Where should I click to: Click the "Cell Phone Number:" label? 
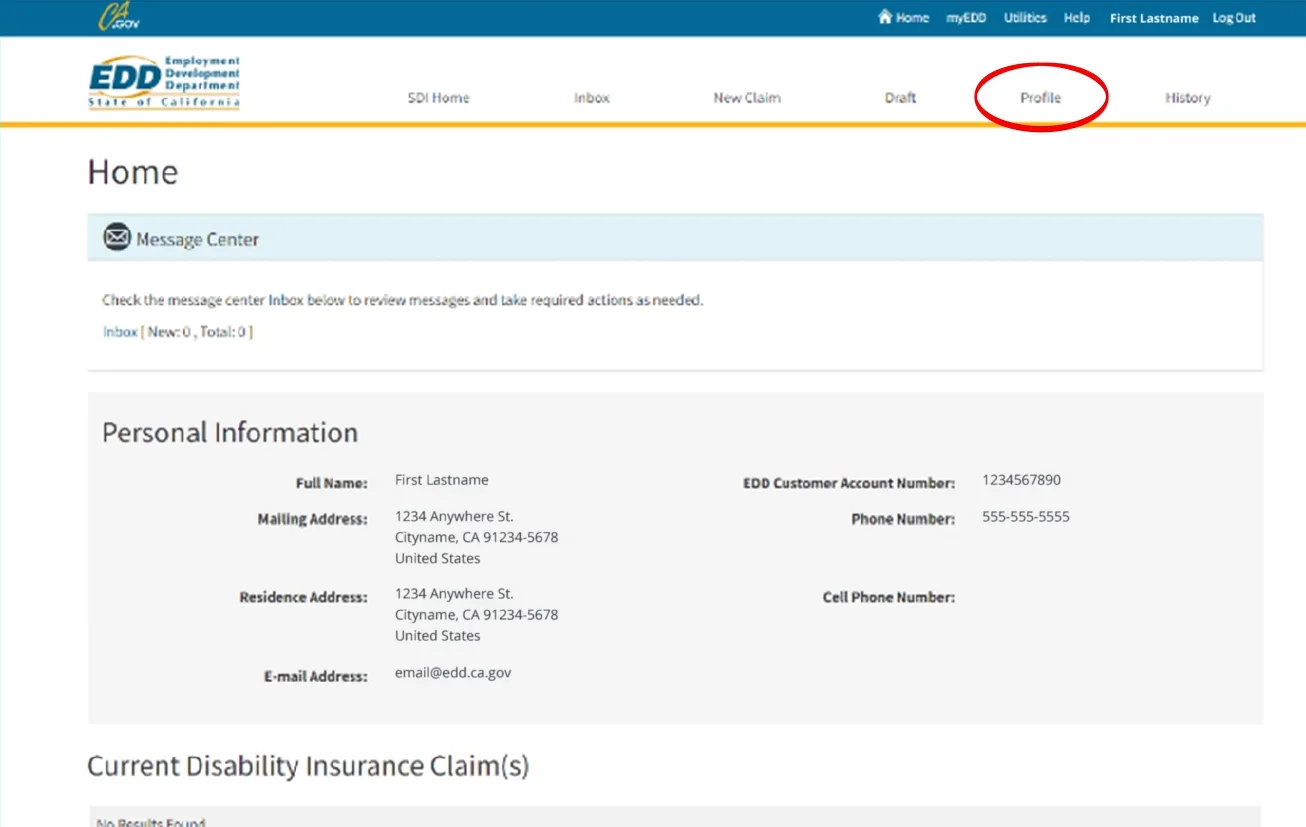889,597
